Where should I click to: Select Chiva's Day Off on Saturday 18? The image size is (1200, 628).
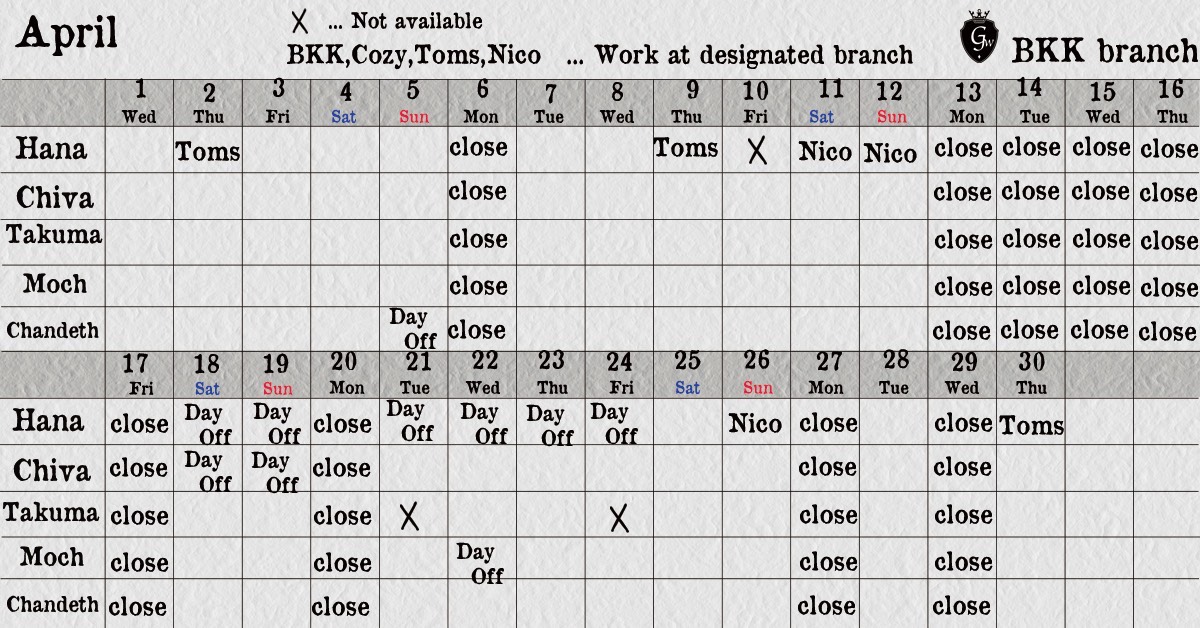[x=208, y=471]
